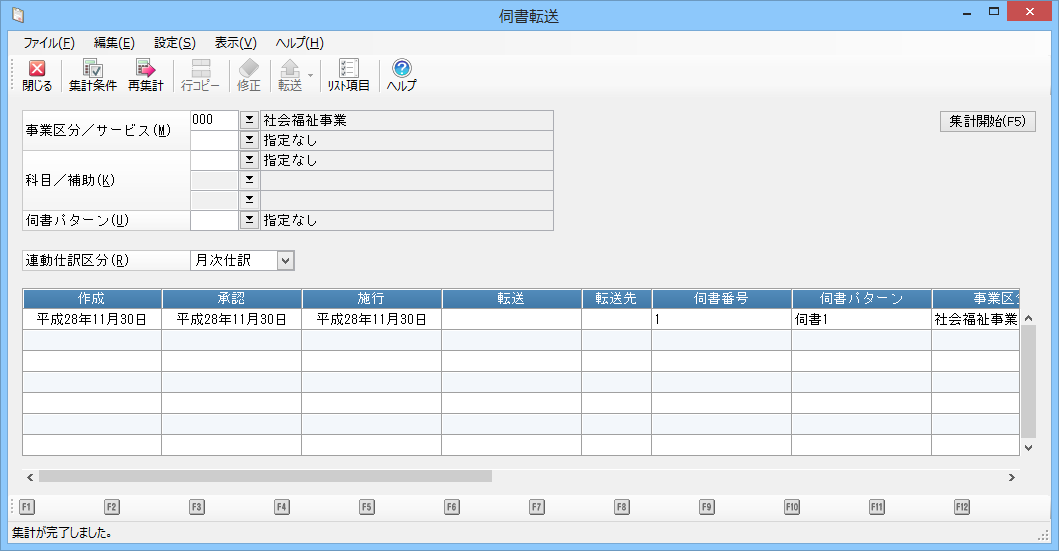Screen dimensions: 1059x551
Task: Click the 閉じる (Close) toolbar icon
Action: 37,76
